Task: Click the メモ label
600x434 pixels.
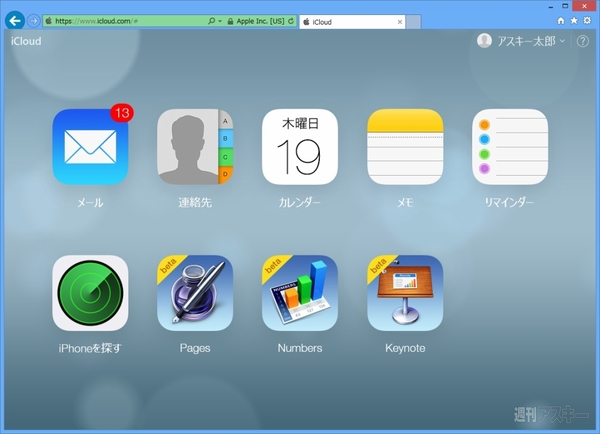Action: pyautogui.click(x=405, y=202)
